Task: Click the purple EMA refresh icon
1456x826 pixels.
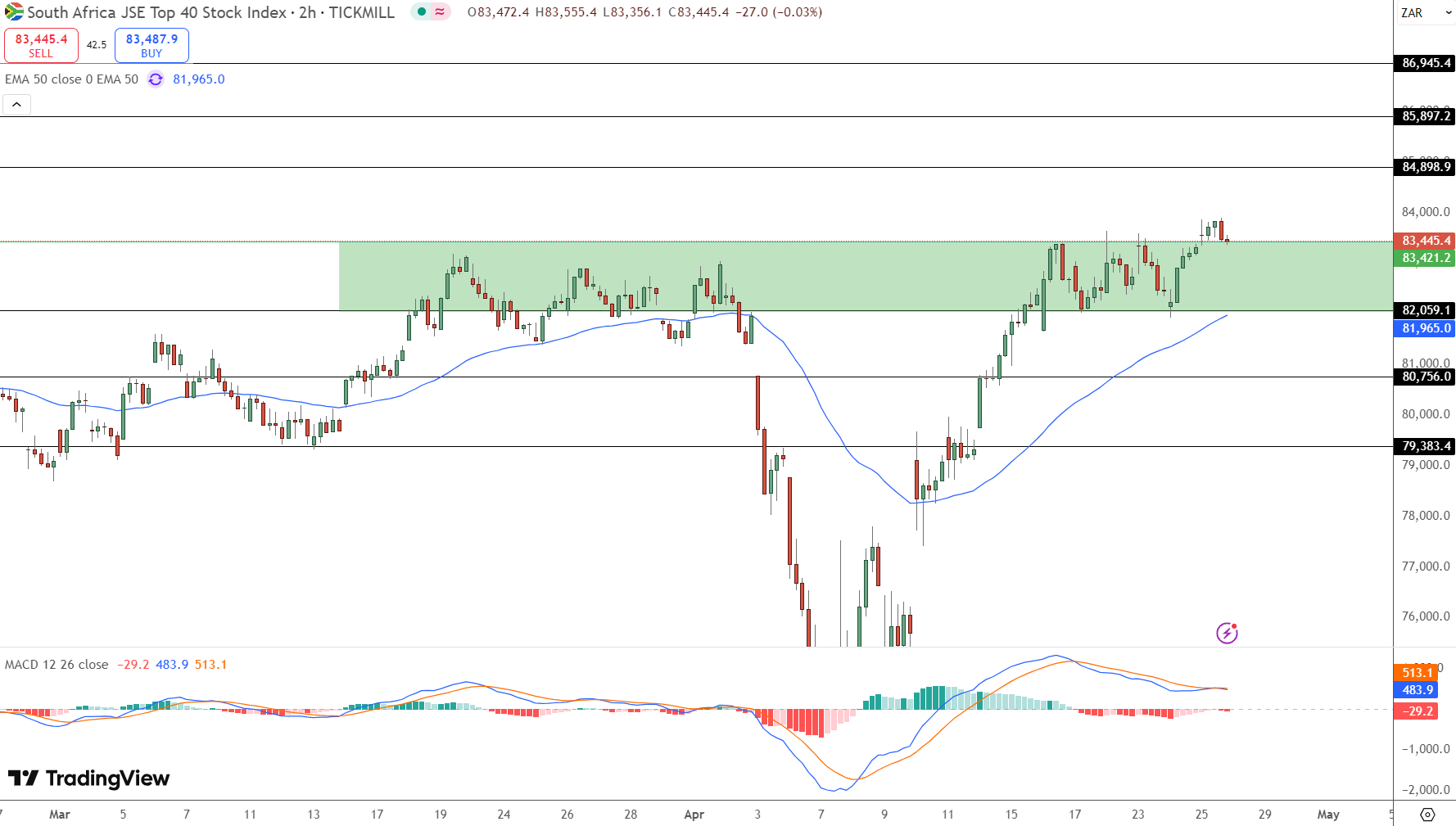Action: pyautogui.click(x=156, y=79)
